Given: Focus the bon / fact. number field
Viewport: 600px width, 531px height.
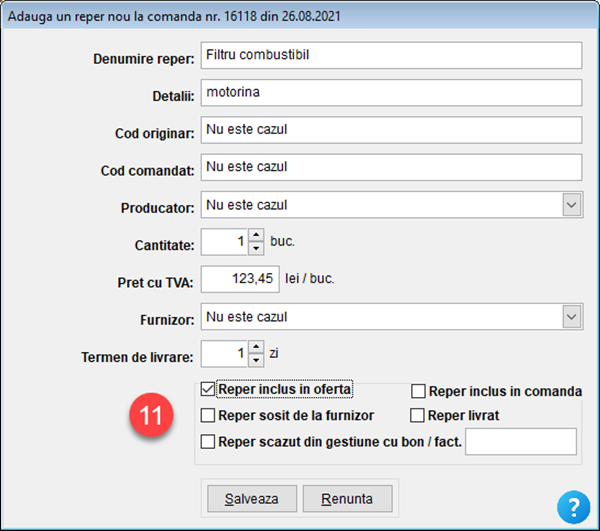Looking at the screenshot, I should [x=521, y=442].
